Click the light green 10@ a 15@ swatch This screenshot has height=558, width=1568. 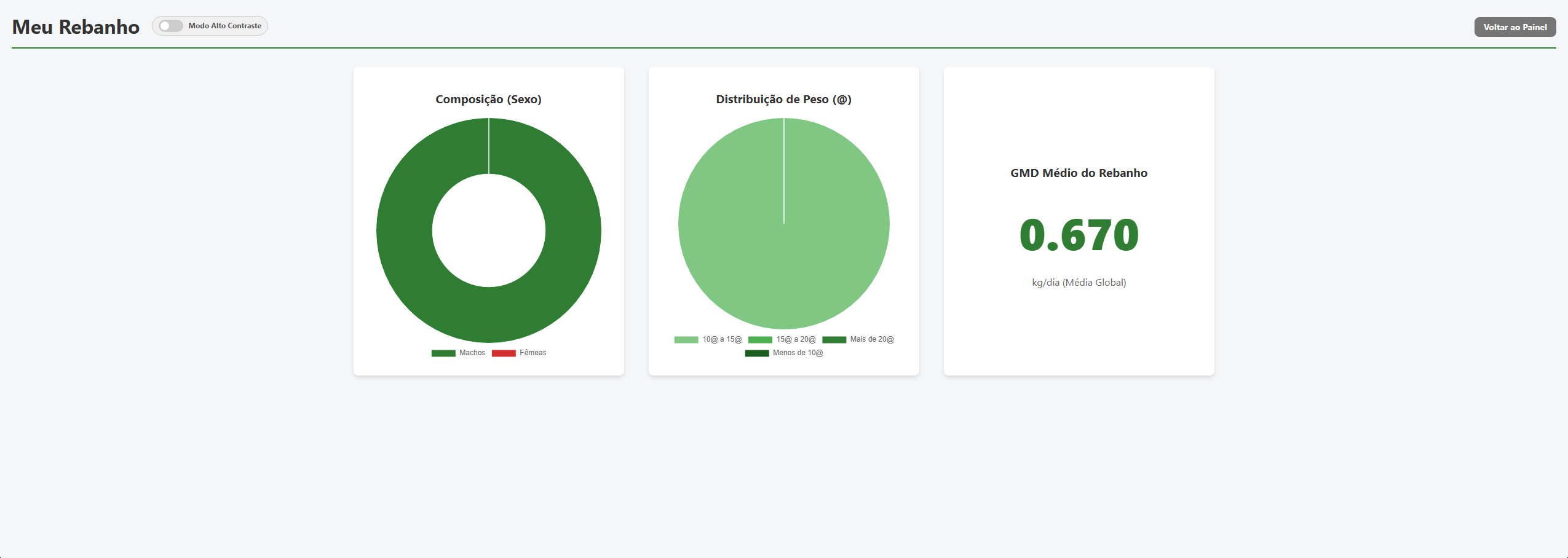coord(686,339)
